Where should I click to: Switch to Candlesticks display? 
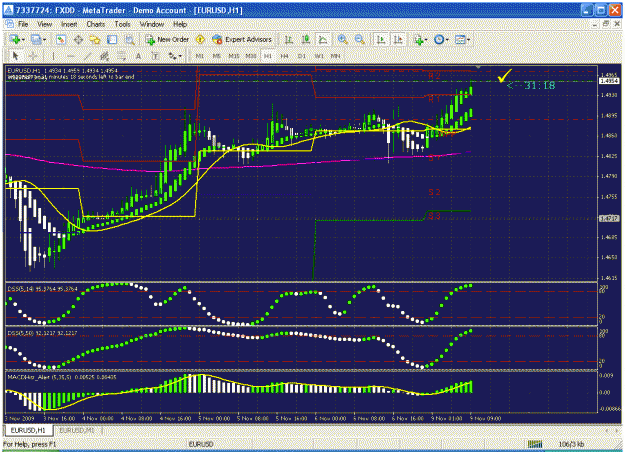tap(306, 39)
